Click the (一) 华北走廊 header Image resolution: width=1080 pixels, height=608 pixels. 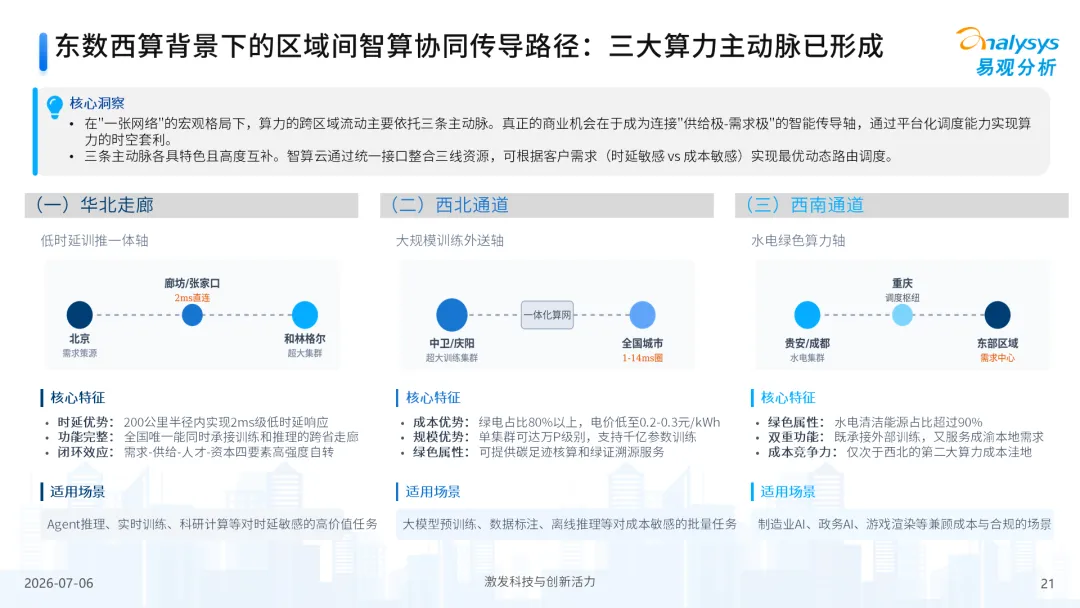coord(191,205)
